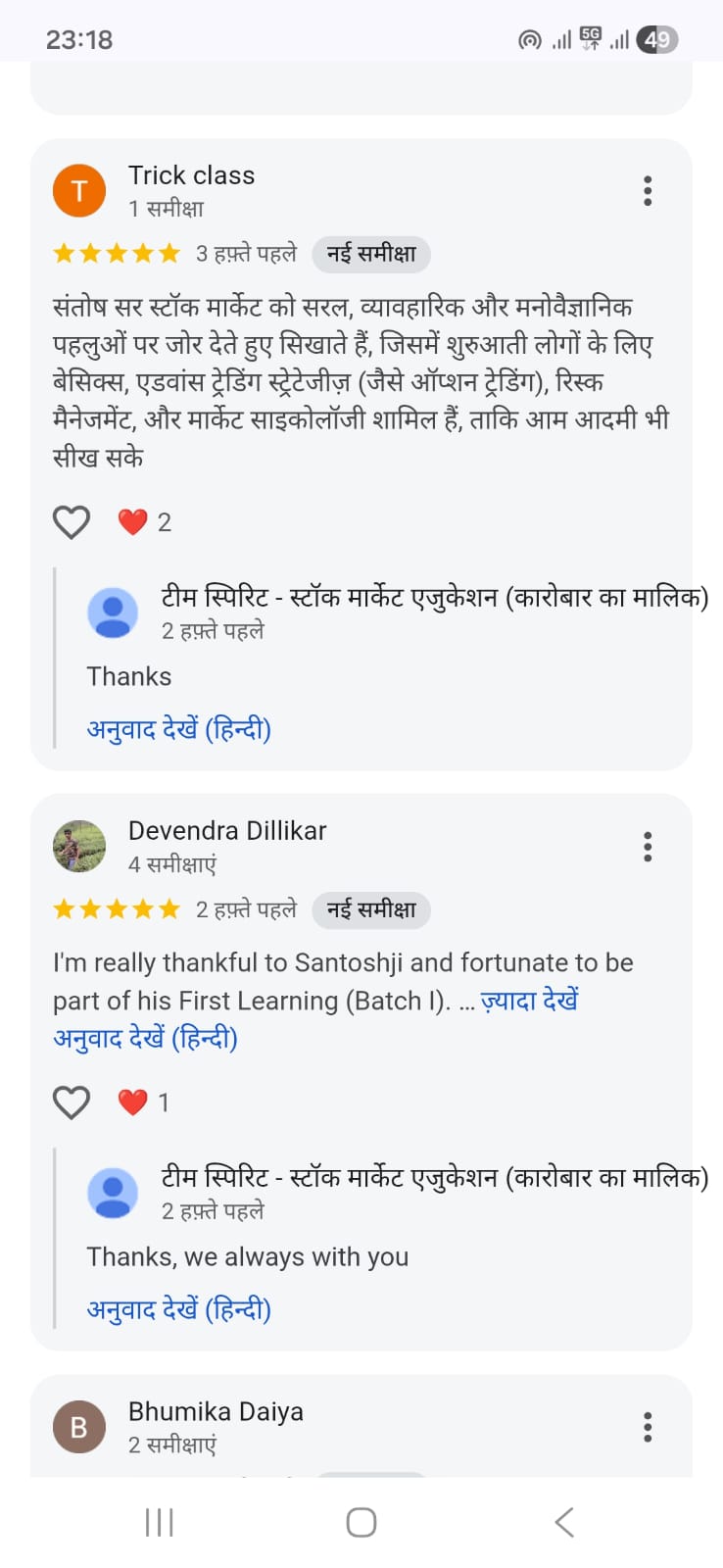Show Hindi translation of the "Thanks" owner reply
723x1568 pixels.
pyautogui.click(x=179, y=730)
